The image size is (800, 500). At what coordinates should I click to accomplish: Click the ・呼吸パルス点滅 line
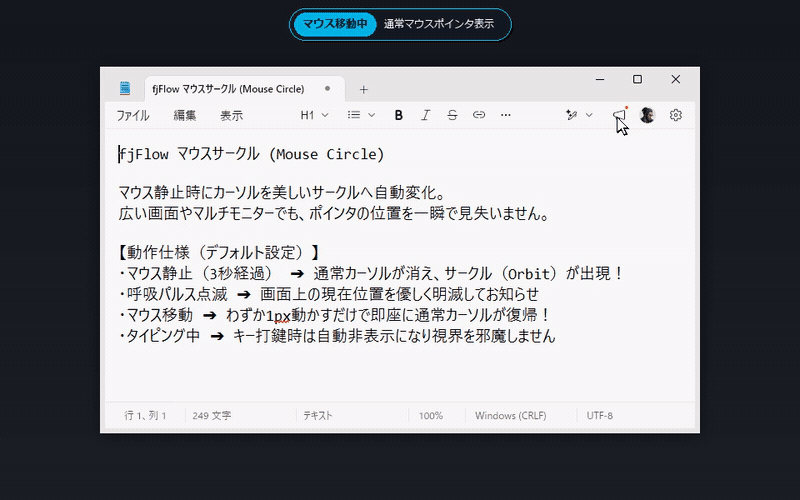point(329,294)
